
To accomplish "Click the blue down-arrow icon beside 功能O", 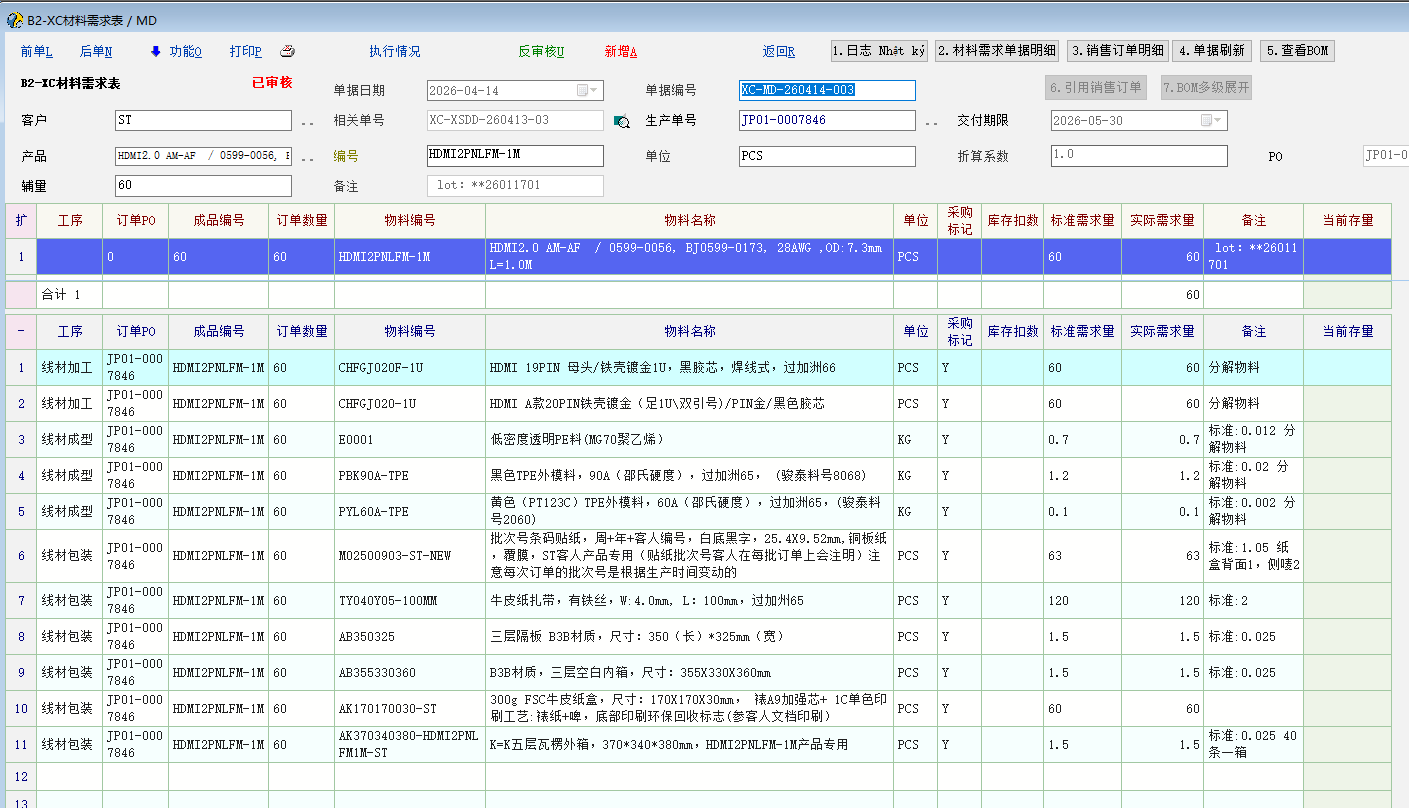I will pyautogui.click(x=155, y=52).
